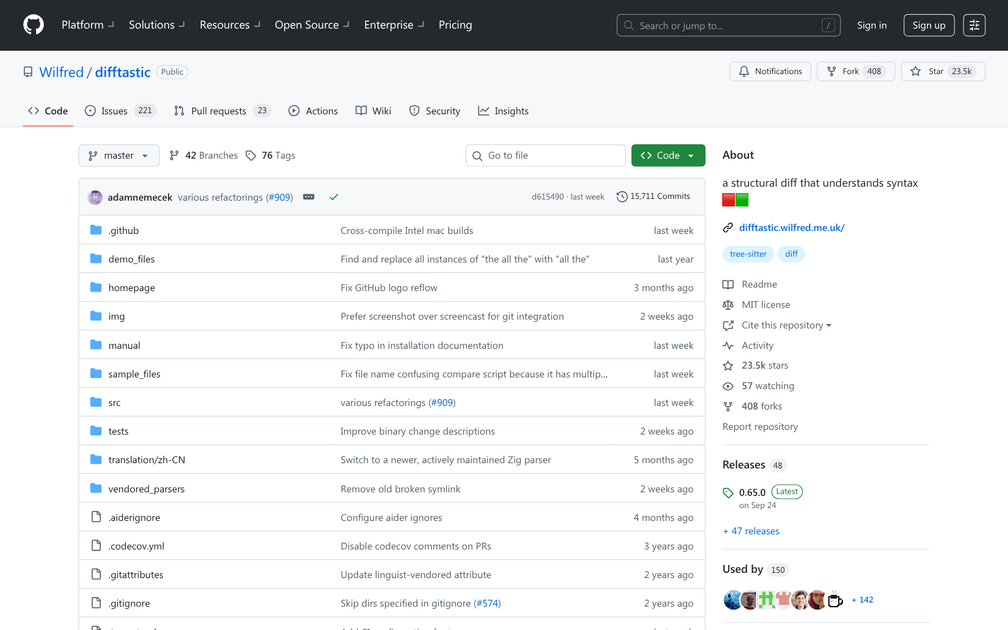Open the Platform navigation menu
This screenshot has width=1008, height=630.
[87, 25]
